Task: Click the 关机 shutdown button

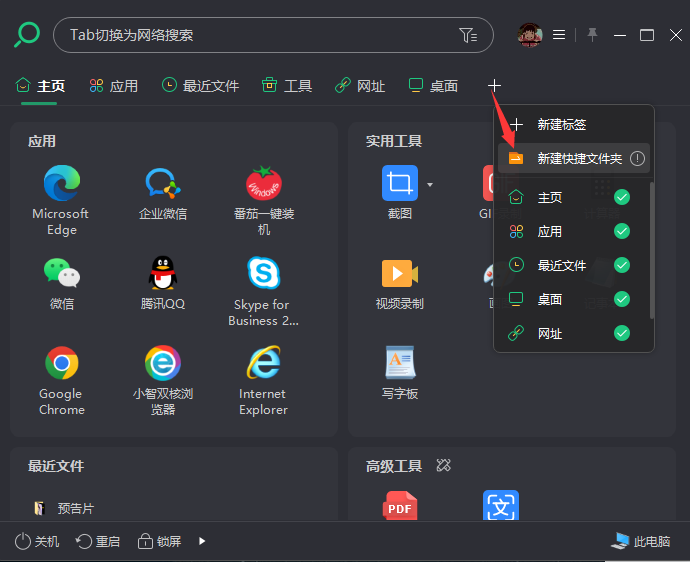Action: coord(37,541)
